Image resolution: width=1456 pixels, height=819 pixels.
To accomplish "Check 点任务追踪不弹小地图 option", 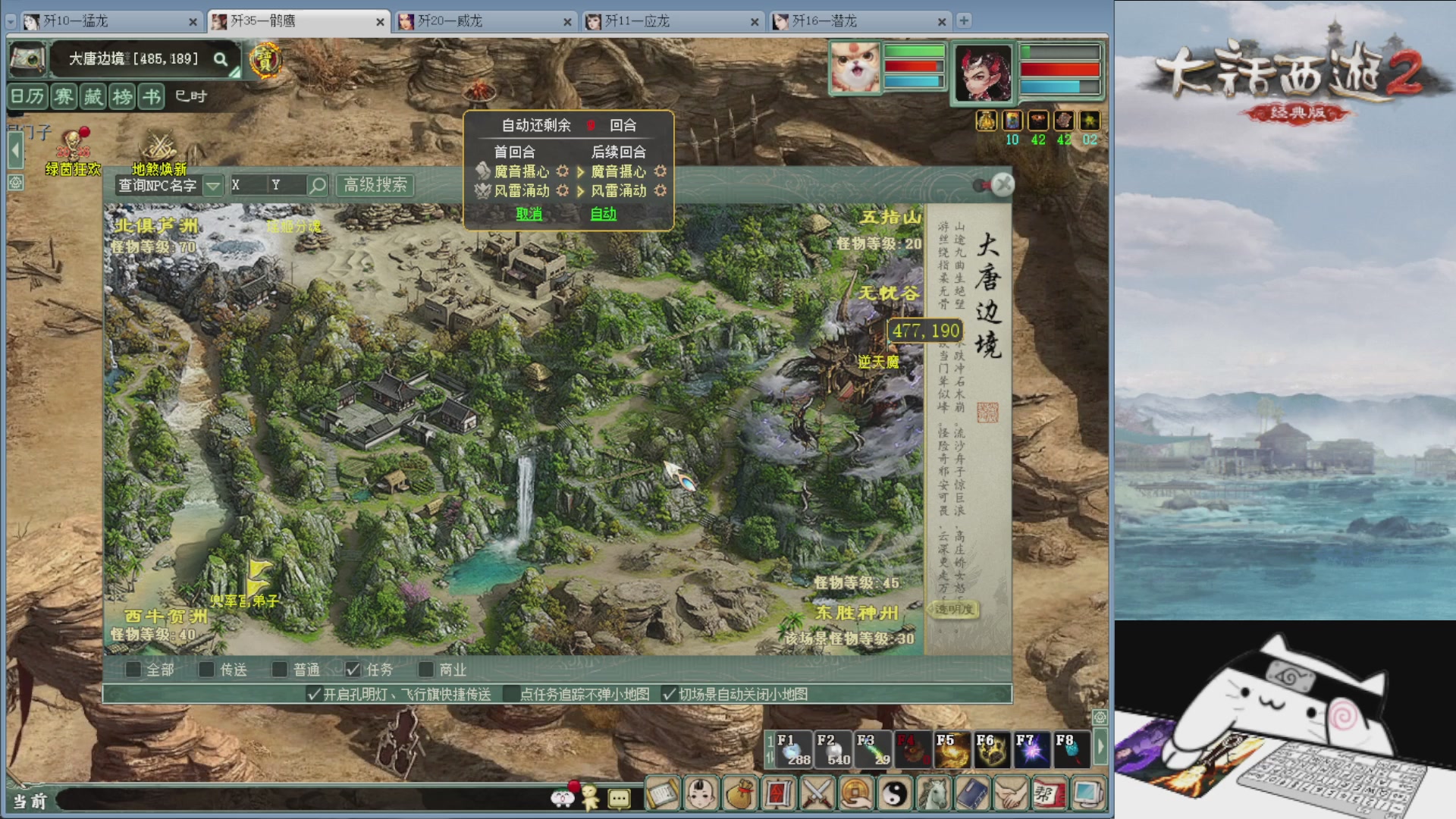I will (x=510, y=694).
